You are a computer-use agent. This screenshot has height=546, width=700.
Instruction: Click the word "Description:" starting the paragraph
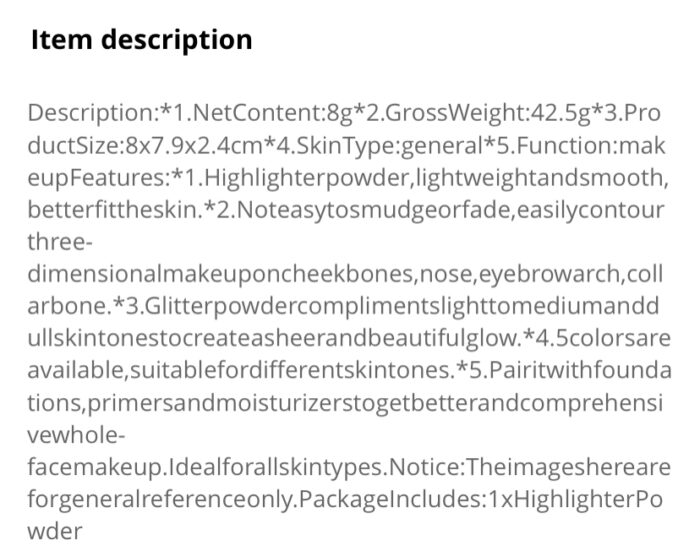[93, 114]
